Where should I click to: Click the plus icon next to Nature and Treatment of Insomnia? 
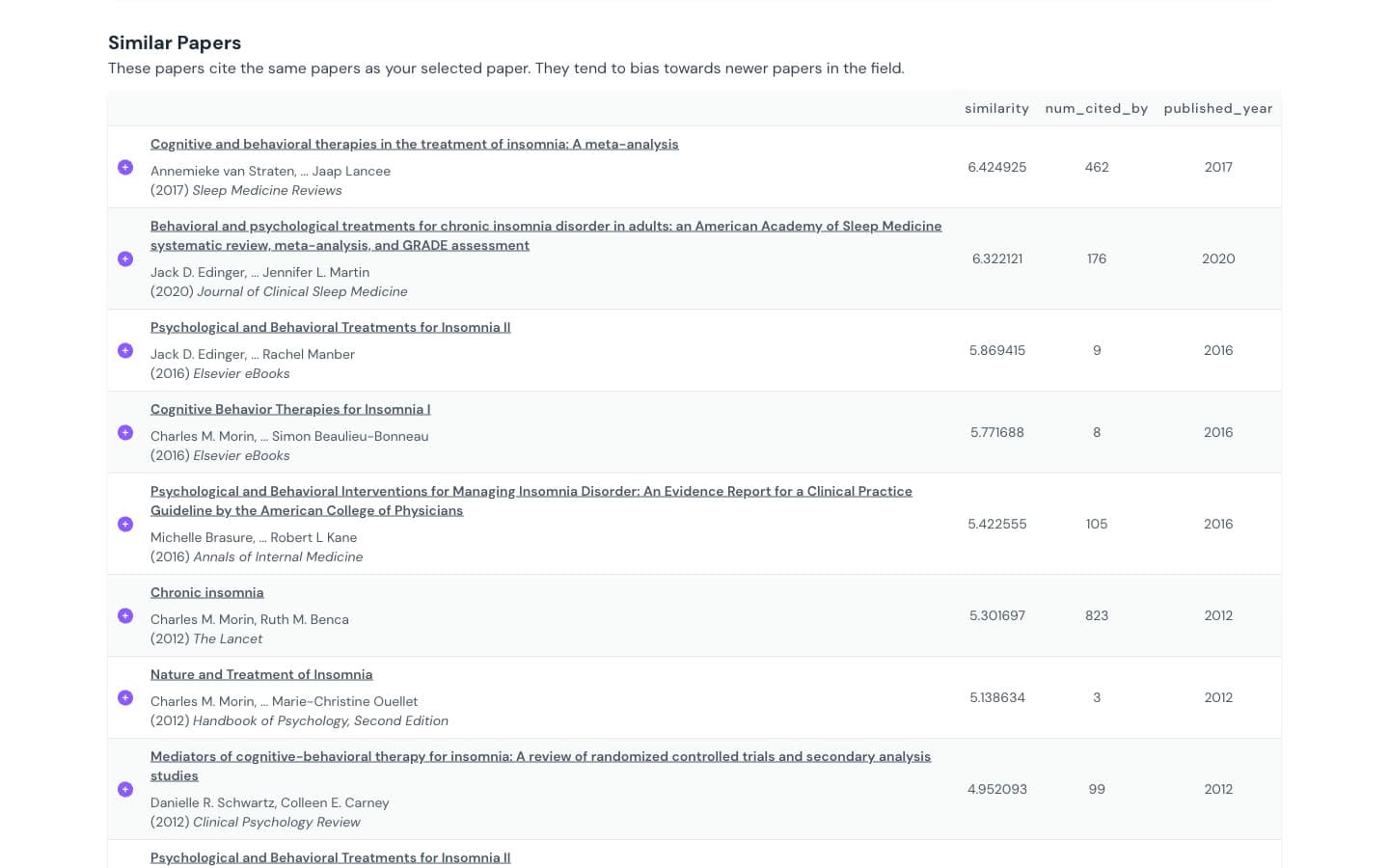[x=125, y=697]
